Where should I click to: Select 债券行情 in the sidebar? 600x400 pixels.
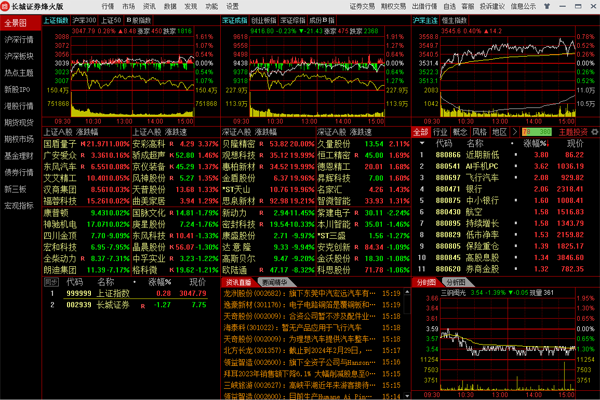pos(21,172)
